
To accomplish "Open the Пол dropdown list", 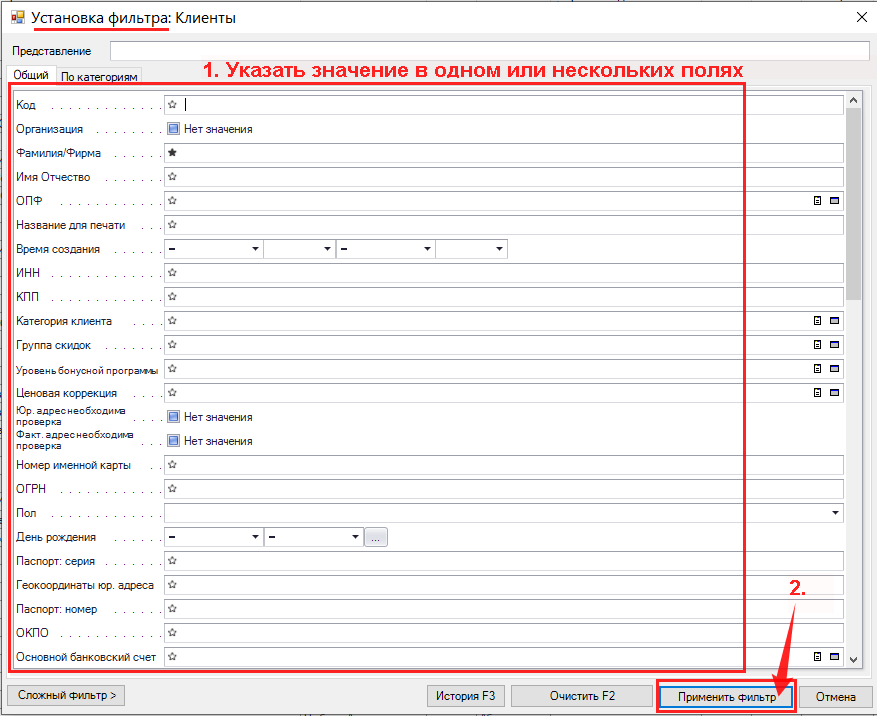I will [835, 513].
